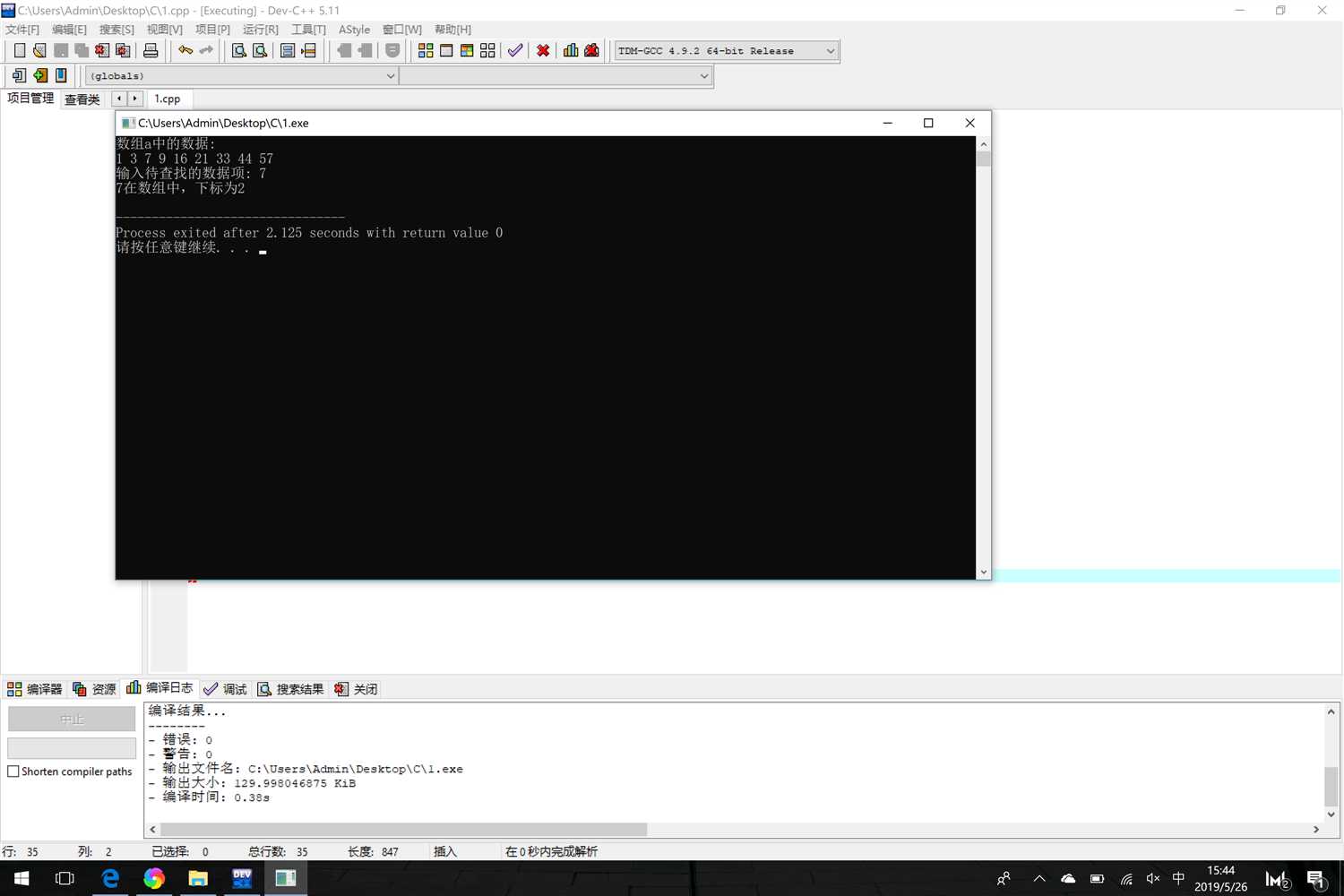
Task: Click the Goto function toolbar icon
Action: (288, 51)
